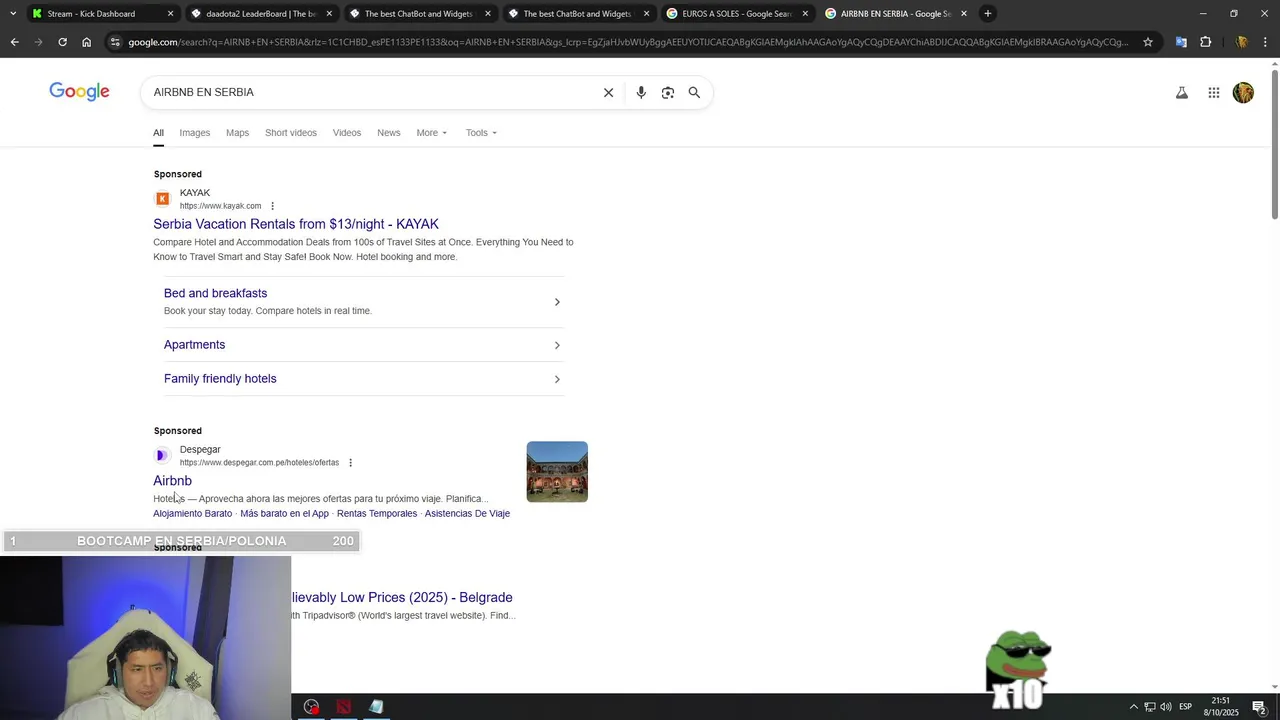This screenshot has width=1280, height=720.
Task: Click the kayak.com URL text
Action: 220,206
